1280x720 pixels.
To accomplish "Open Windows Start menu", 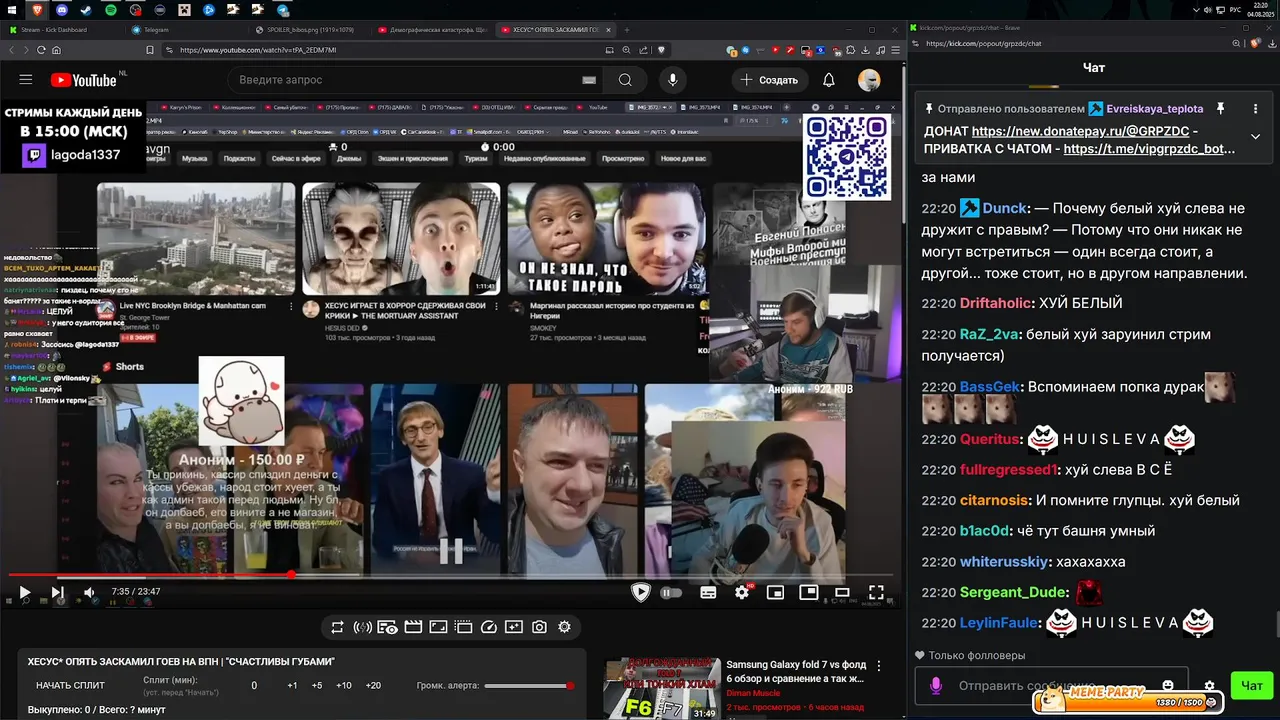I will click(10, 9).
